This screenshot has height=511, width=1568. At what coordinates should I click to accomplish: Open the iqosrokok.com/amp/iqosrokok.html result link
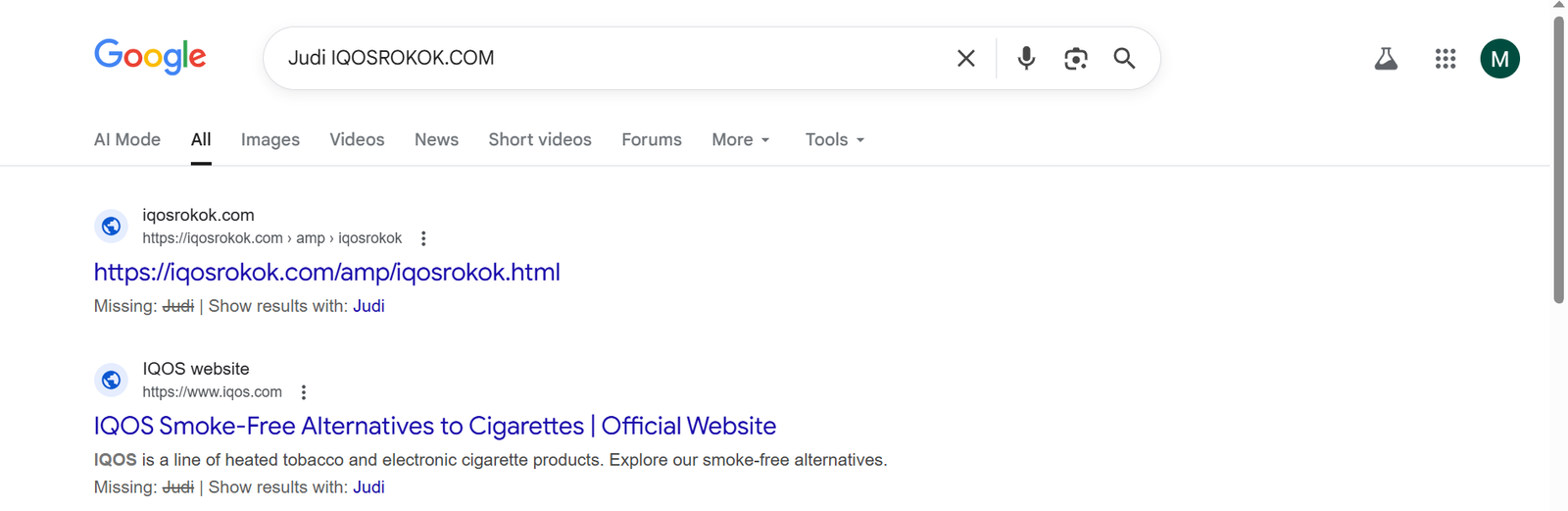pos(327,272)
